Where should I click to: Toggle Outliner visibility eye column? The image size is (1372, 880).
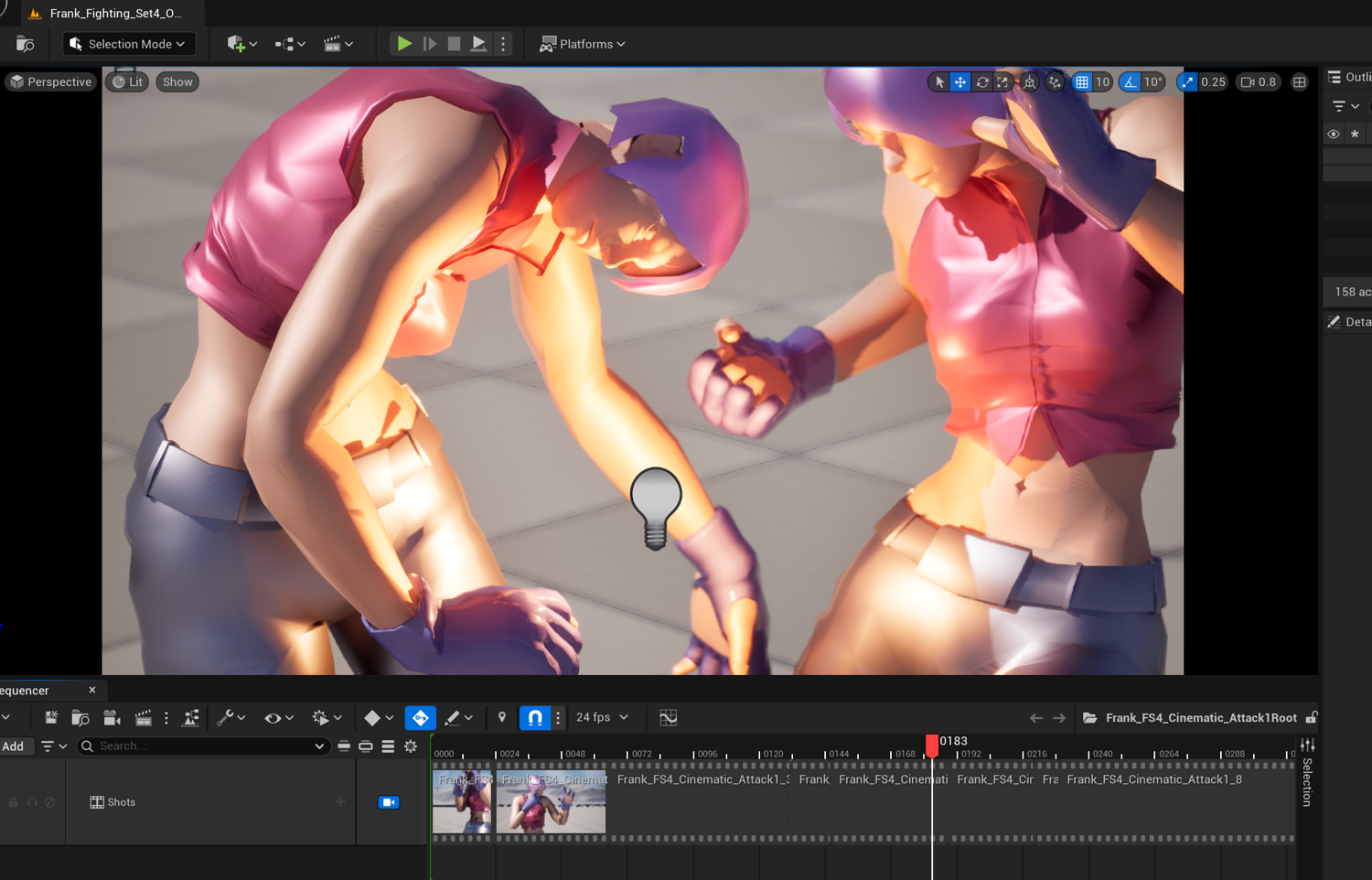pos(1334,134)
